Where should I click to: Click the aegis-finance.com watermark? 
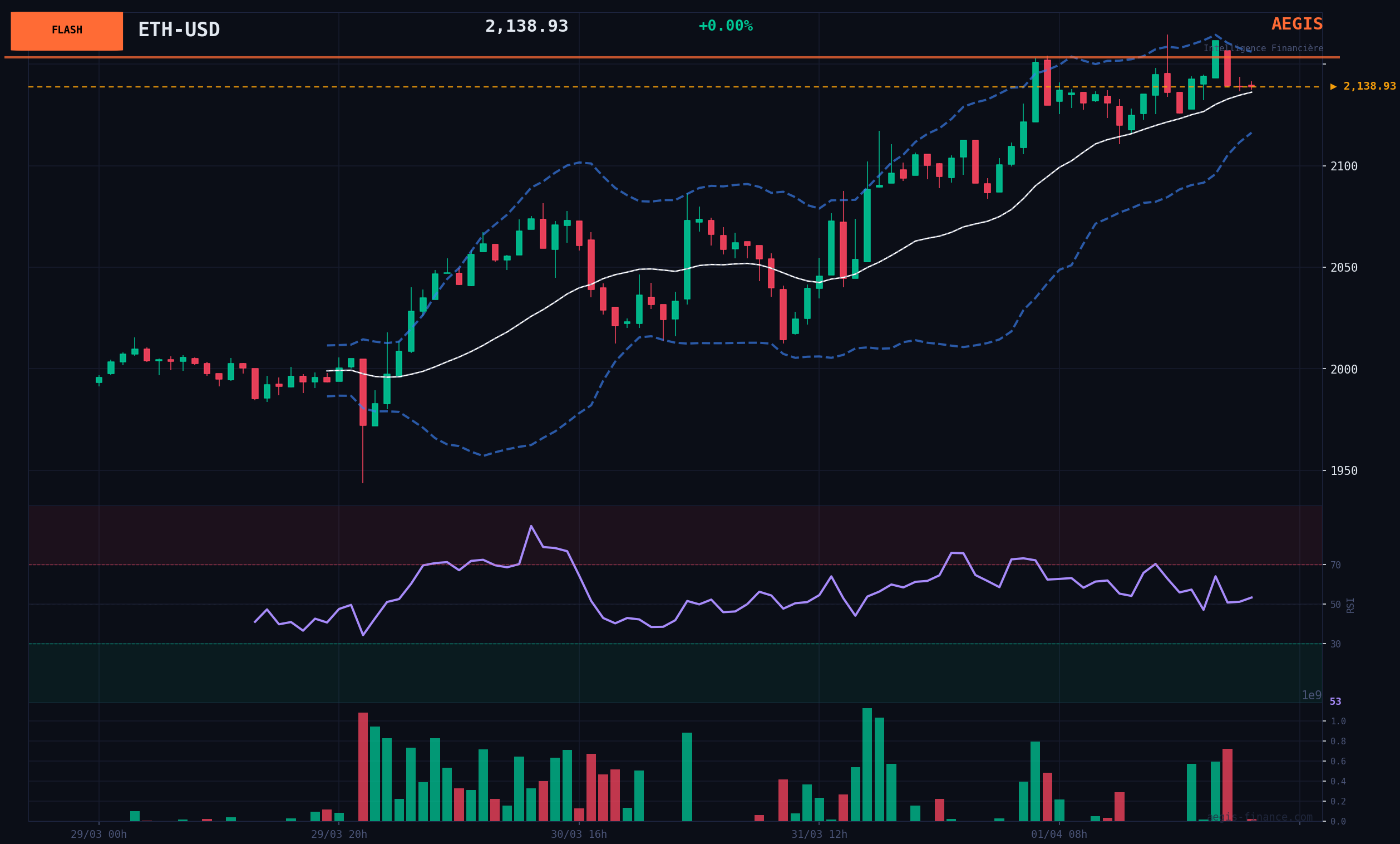pyautogui.click(x=1260, y=817)
